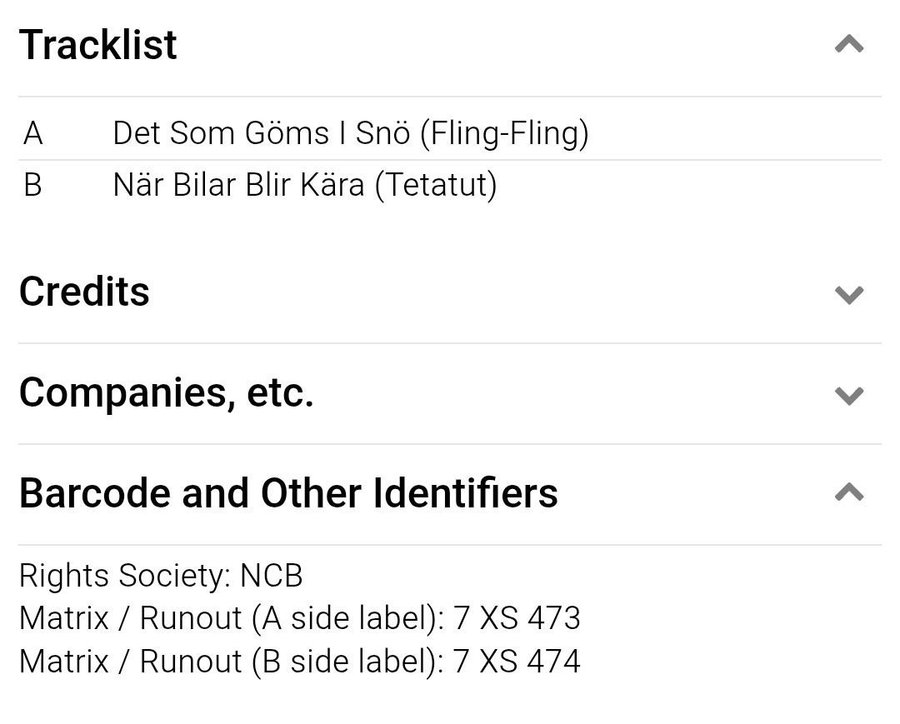Select track När Bilar Blir Kära

pos(238,186)
